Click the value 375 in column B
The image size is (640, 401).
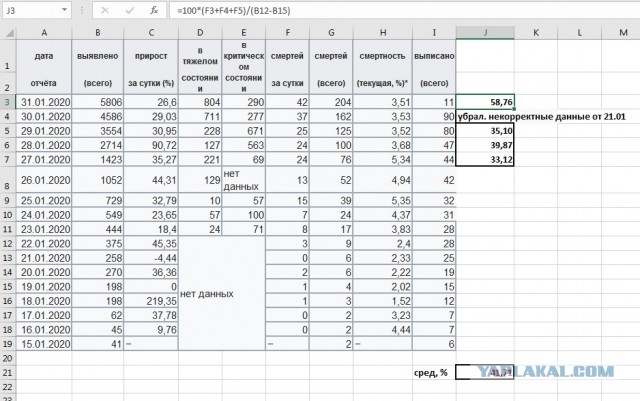(x=98, y=243)
